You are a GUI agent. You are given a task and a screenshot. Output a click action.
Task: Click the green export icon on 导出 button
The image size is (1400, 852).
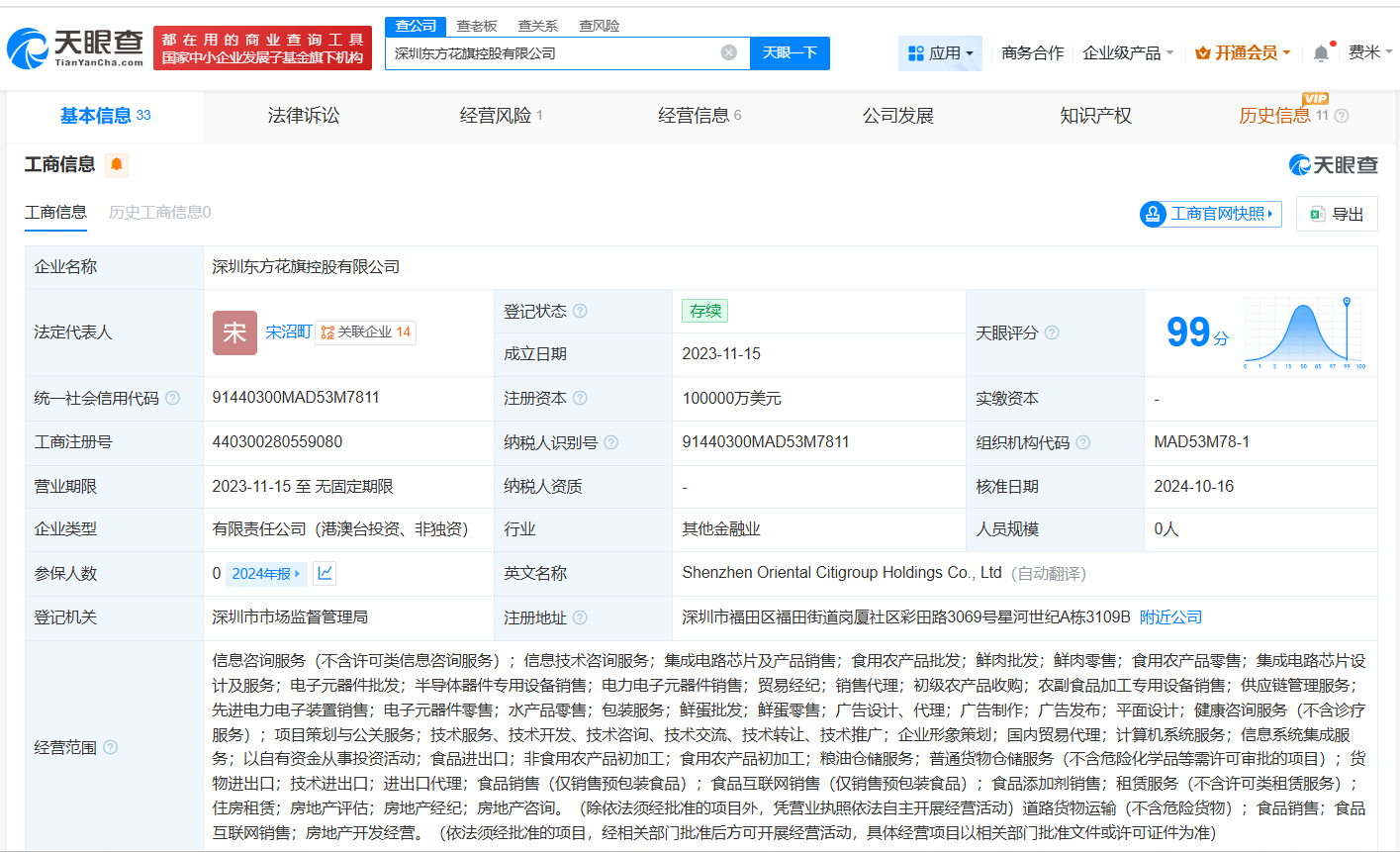coord(1316,214)
